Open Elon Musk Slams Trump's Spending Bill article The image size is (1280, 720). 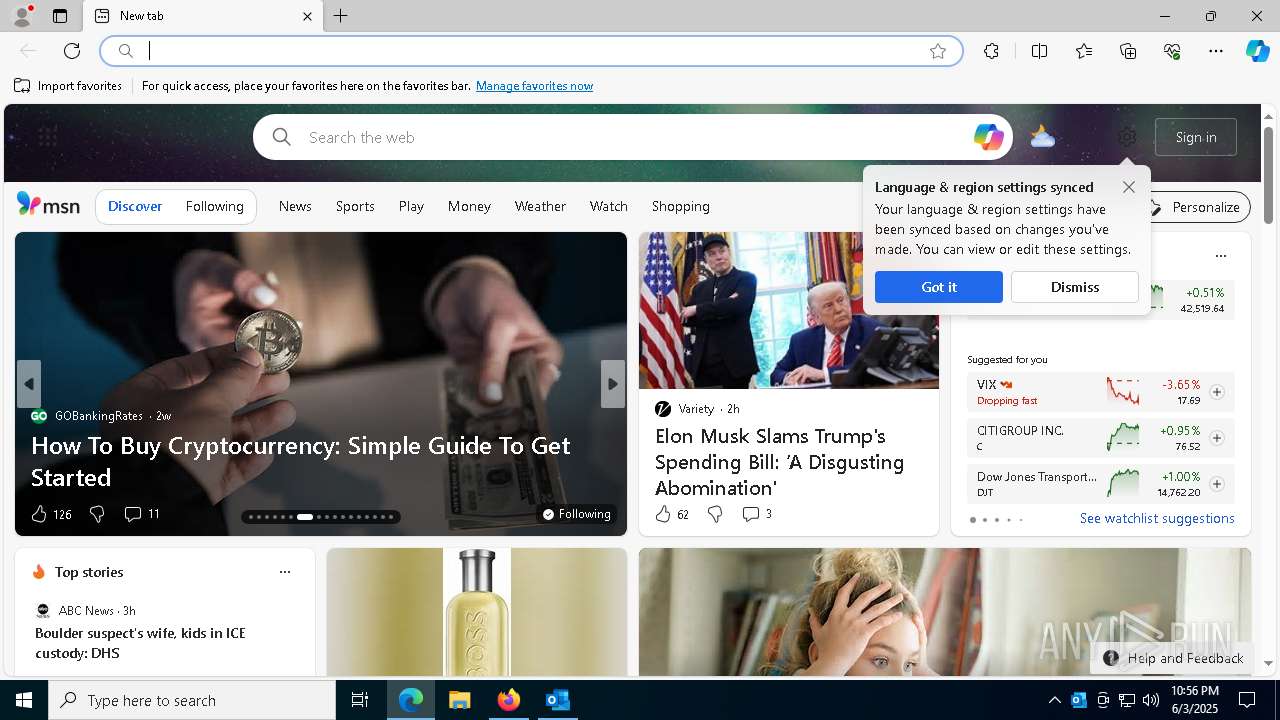coord(780,462)
